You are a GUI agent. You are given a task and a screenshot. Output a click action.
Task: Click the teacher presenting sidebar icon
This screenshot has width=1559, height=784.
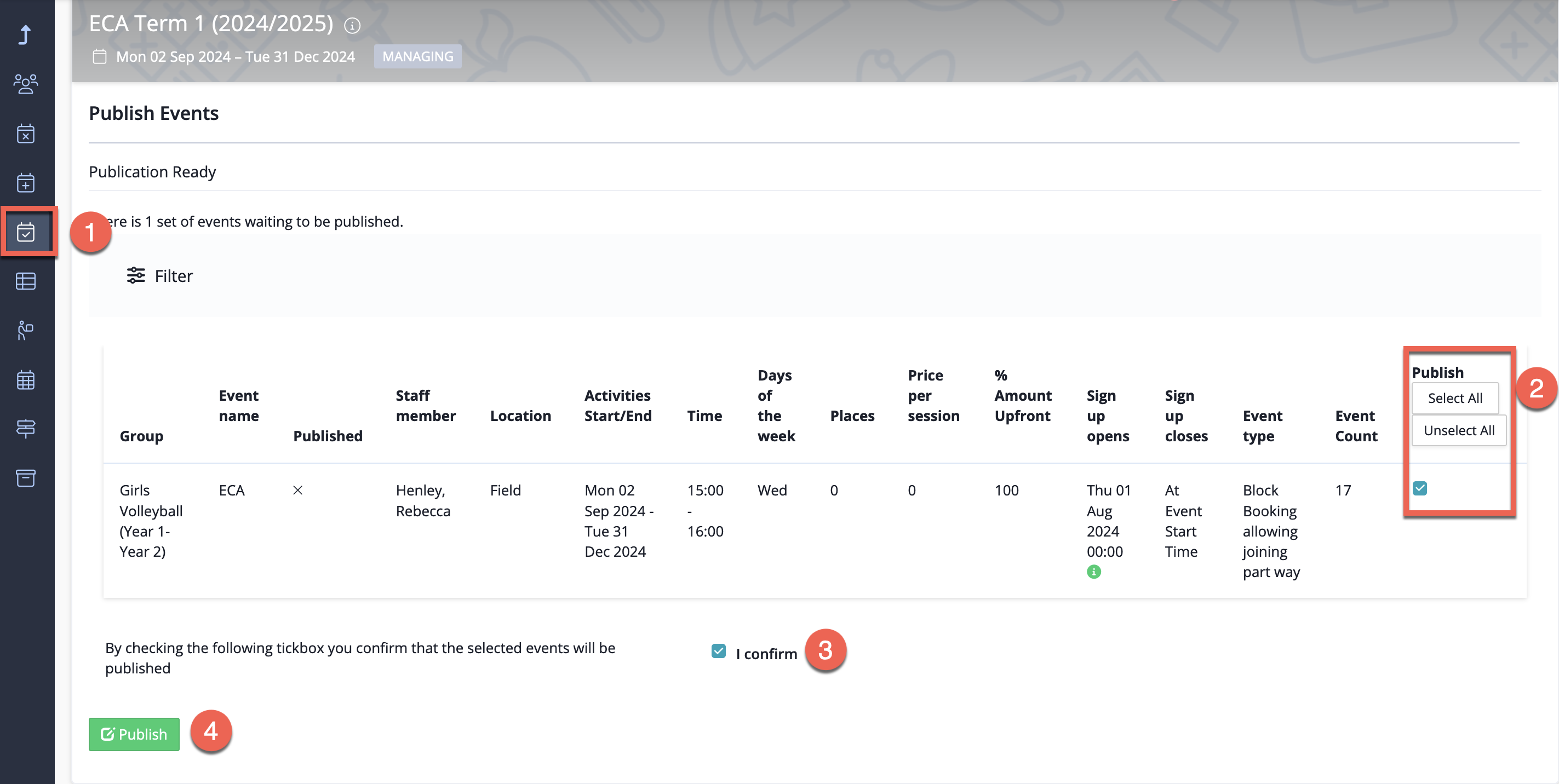[25, 330]
